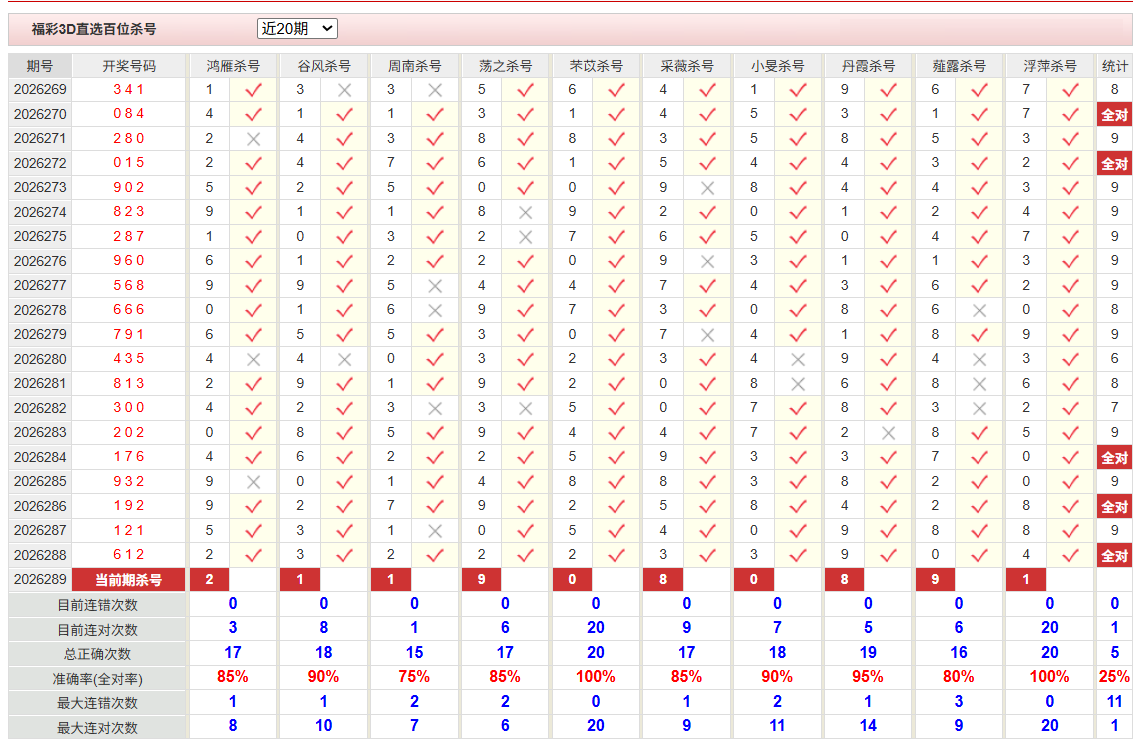Screen dimensions: 1136x750
Task: Click the winning number 341 in row 2026269
Action: pos(129,90)
